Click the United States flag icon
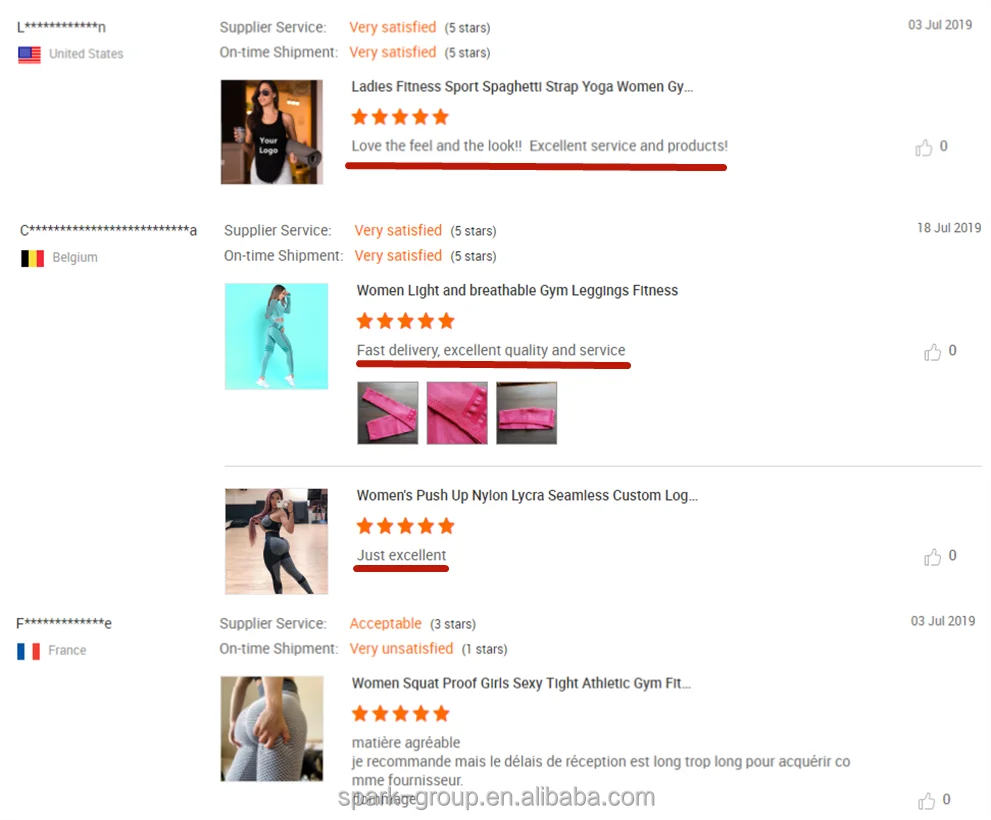Screen dimensions: 991x820 point(29,54)
